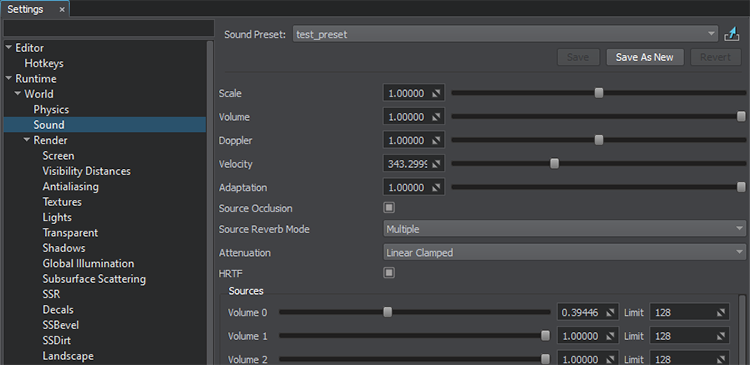Viewport: 750px width, 365px height.
Task: Open Subsurface Scattering settings
Action: 94,279
